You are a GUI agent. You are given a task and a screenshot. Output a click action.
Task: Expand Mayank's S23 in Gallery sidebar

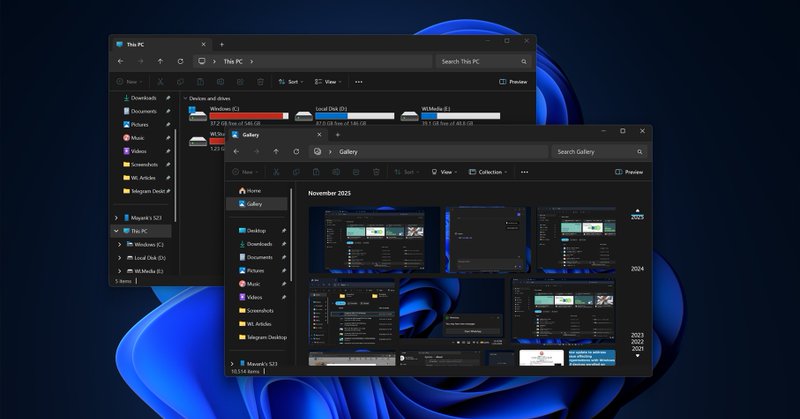click(232, 364)
